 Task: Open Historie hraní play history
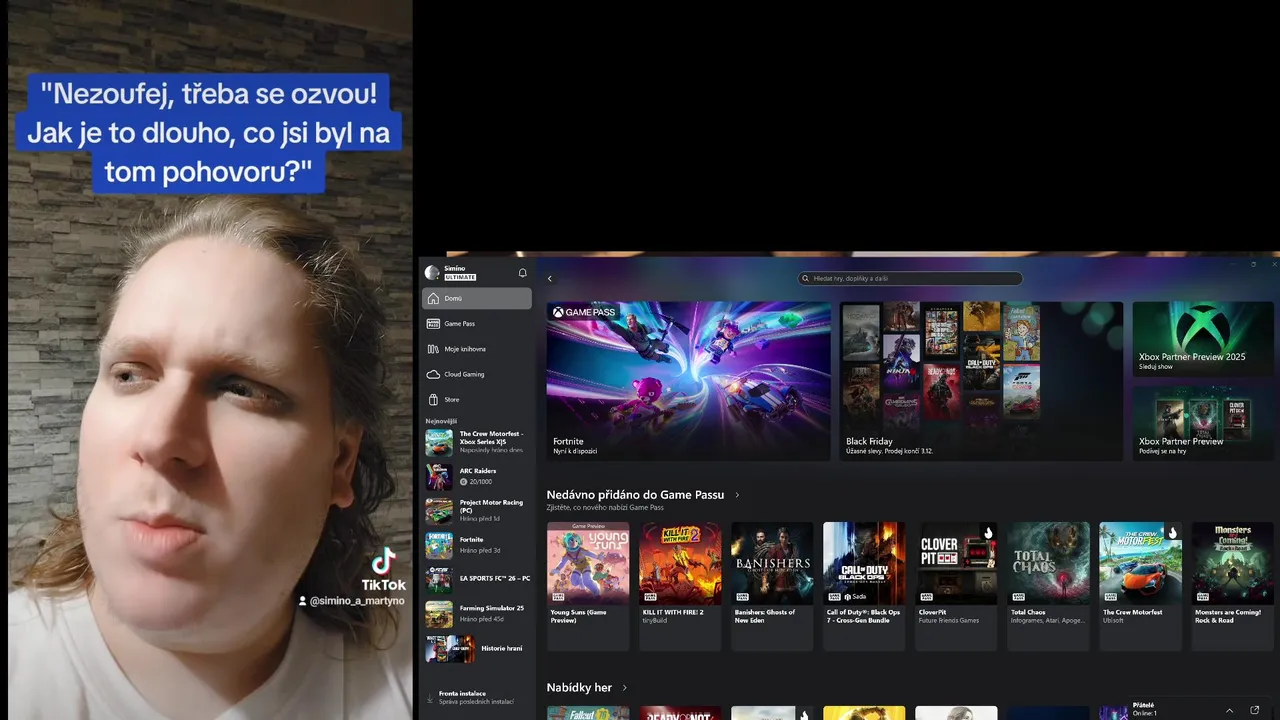[478, 648]
